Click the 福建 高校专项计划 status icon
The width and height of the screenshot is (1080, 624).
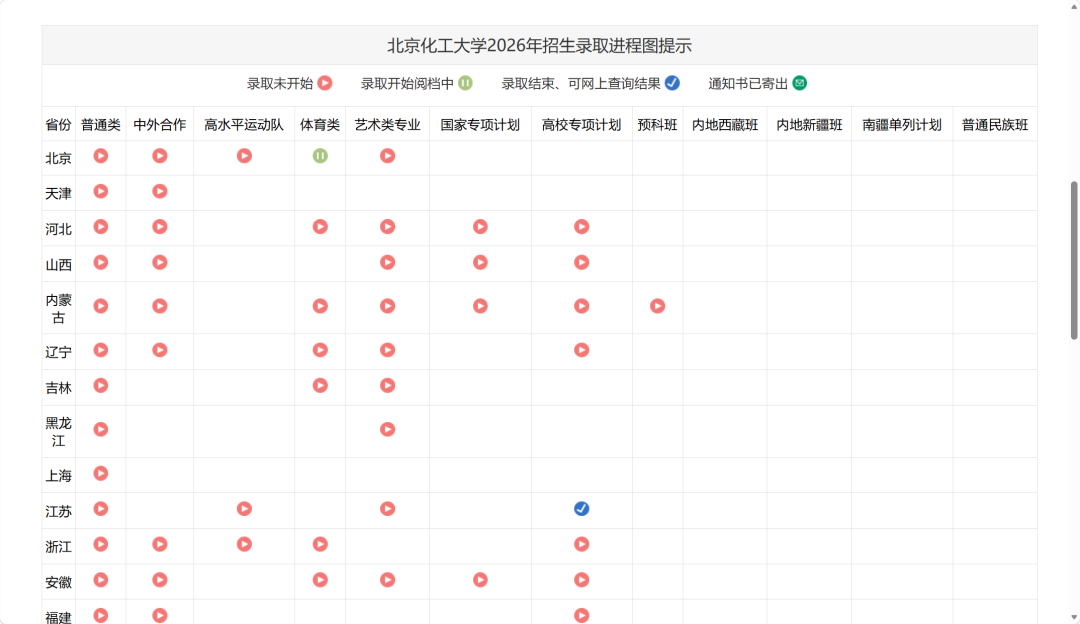(x=581, y=615)
